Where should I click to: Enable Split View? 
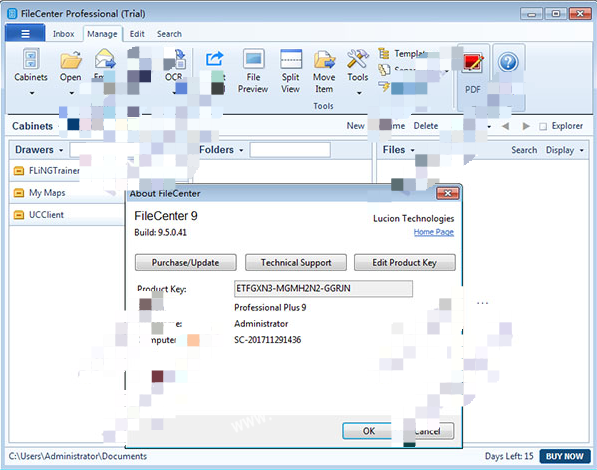pos(291,71)
